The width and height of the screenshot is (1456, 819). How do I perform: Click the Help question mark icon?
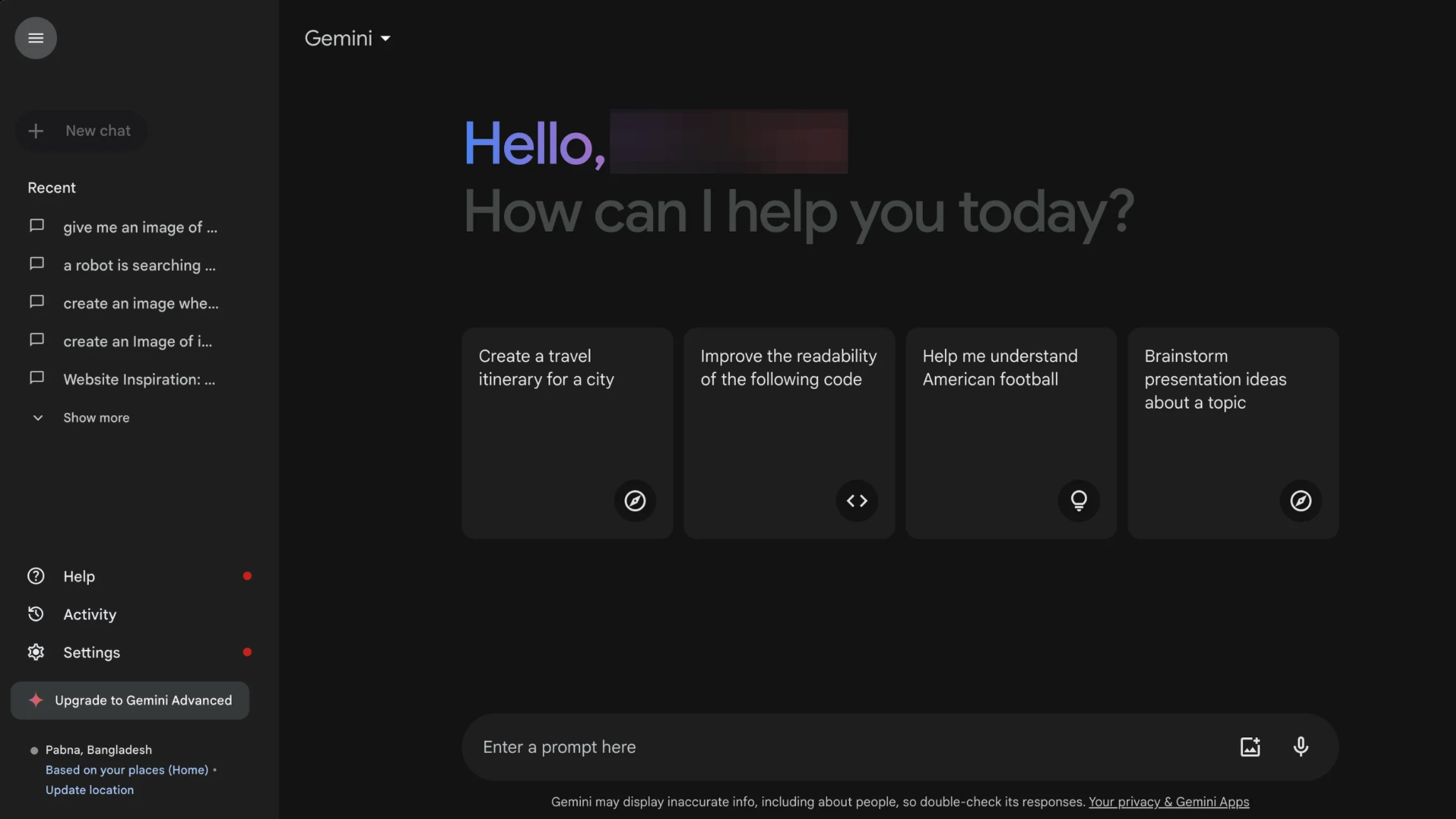click(36, 576)
